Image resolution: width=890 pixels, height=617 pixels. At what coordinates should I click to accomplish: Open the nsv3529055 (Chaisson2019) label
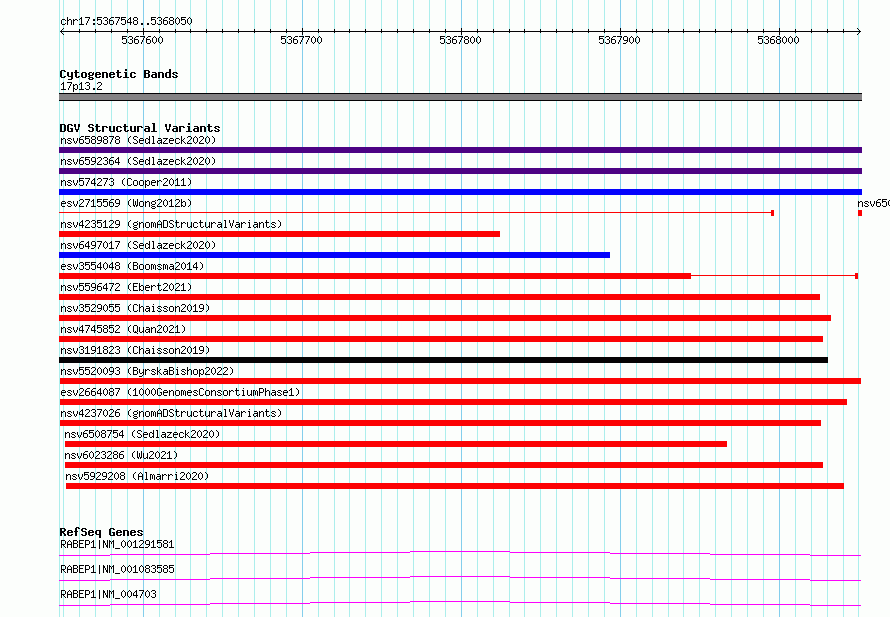[x=135, y=308]
